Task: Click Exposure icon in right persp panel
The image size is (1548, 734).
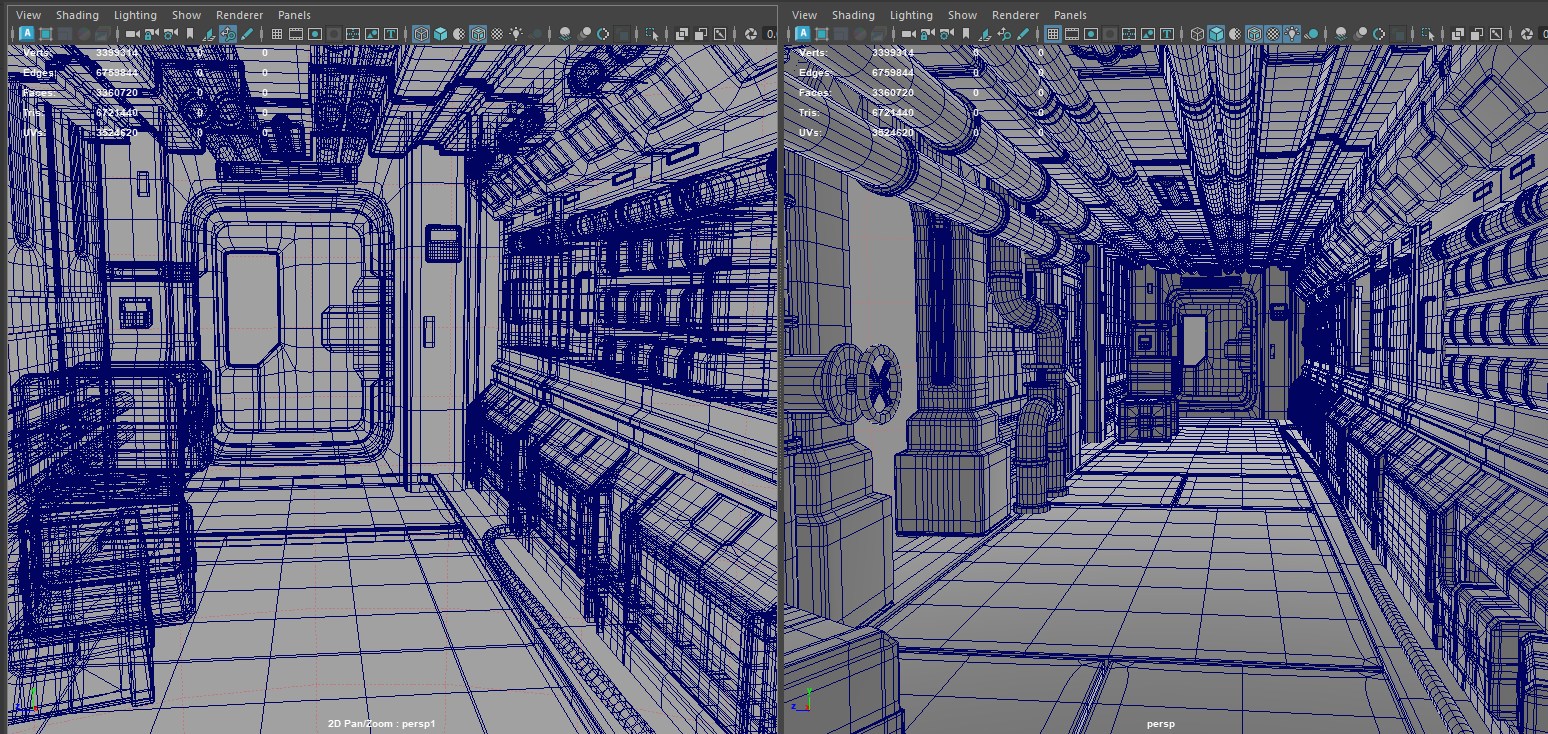Action: [x=1527, y=34]
